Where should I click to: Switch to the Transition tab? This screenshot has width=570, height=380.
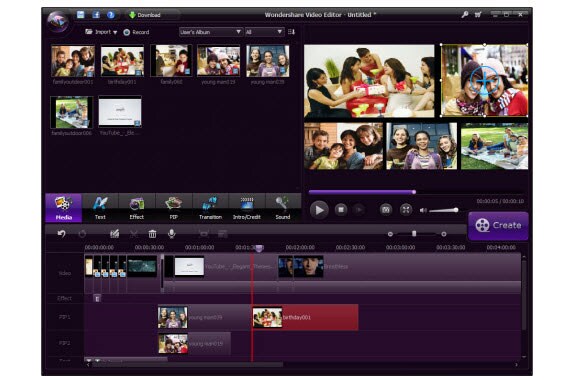click(210, 208)
